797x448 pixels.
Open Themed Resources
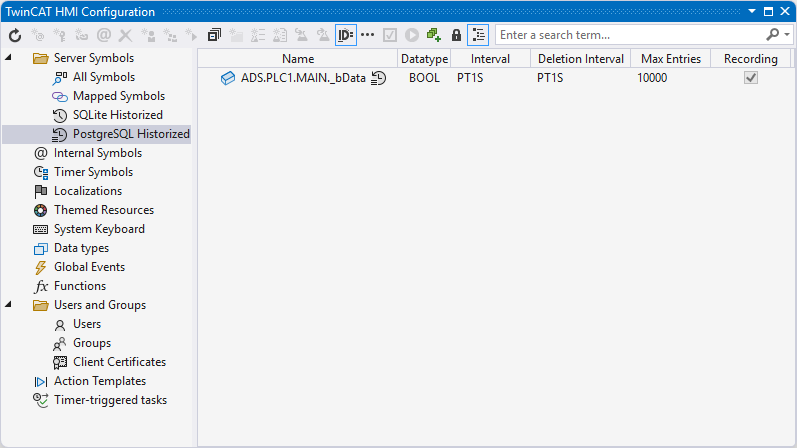tap(104, 210)
